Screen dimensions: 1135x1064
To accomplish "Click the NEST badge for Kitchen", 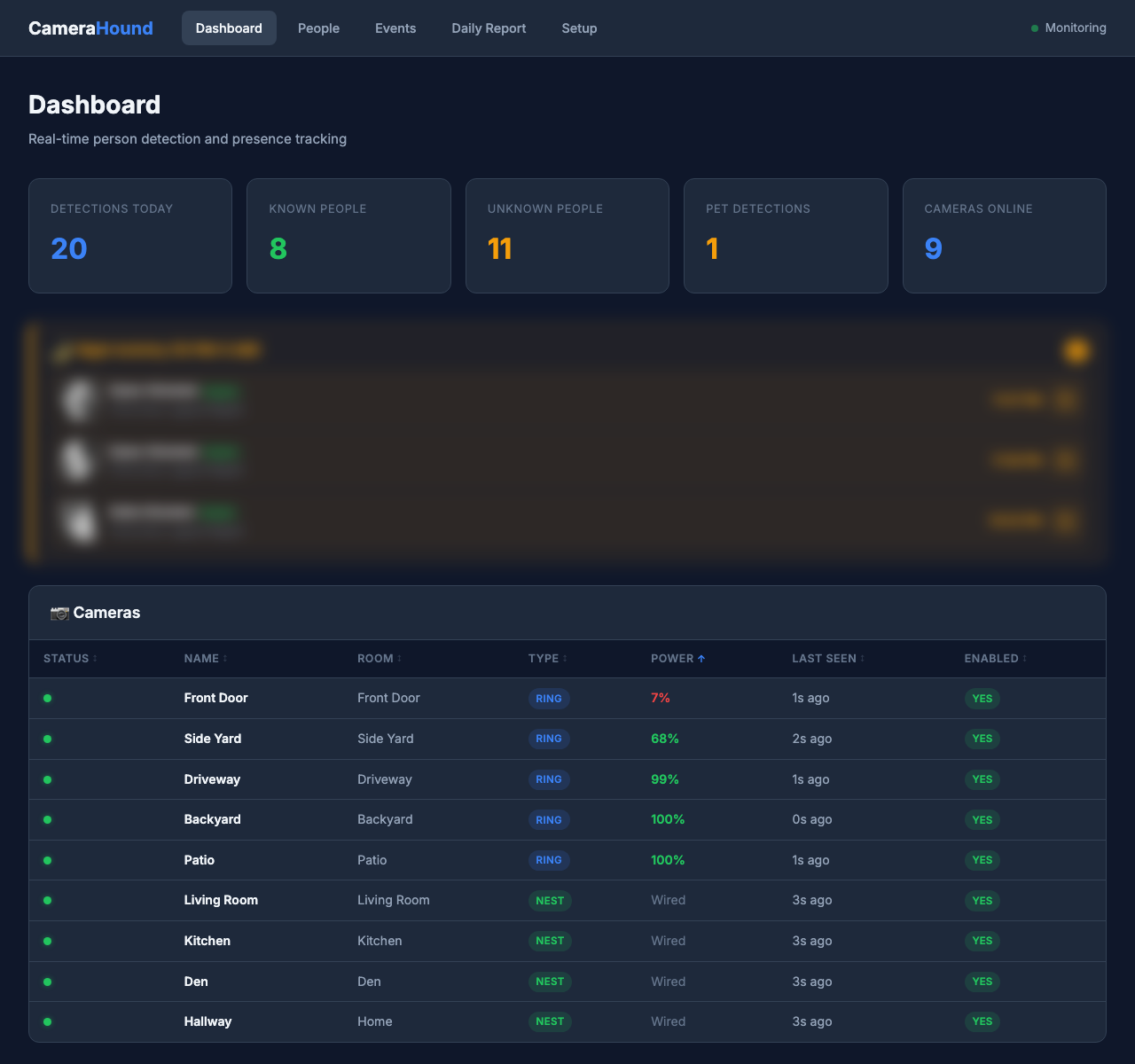I will [x=550, y=941].
